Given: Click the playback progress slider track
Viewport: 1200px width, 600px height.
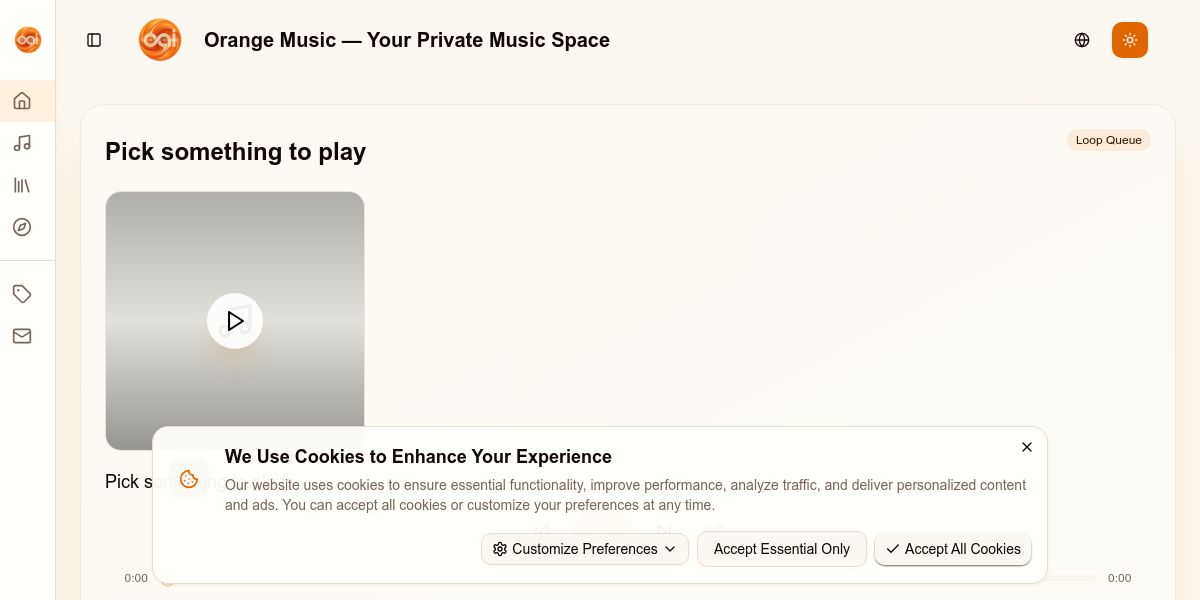Looking at the screenshot, I should point(1072,578).
